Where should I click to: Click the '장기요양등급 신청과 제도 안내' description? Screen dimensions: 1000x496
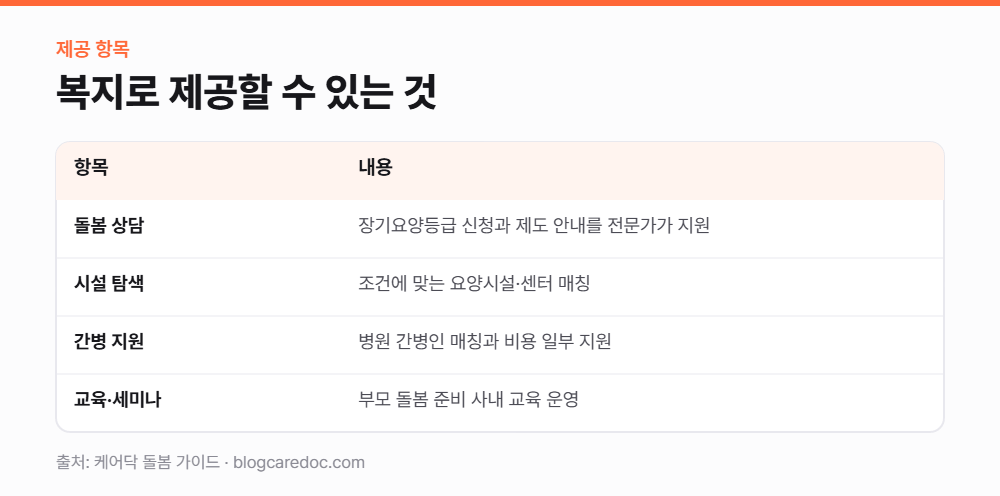pos(534,226)
